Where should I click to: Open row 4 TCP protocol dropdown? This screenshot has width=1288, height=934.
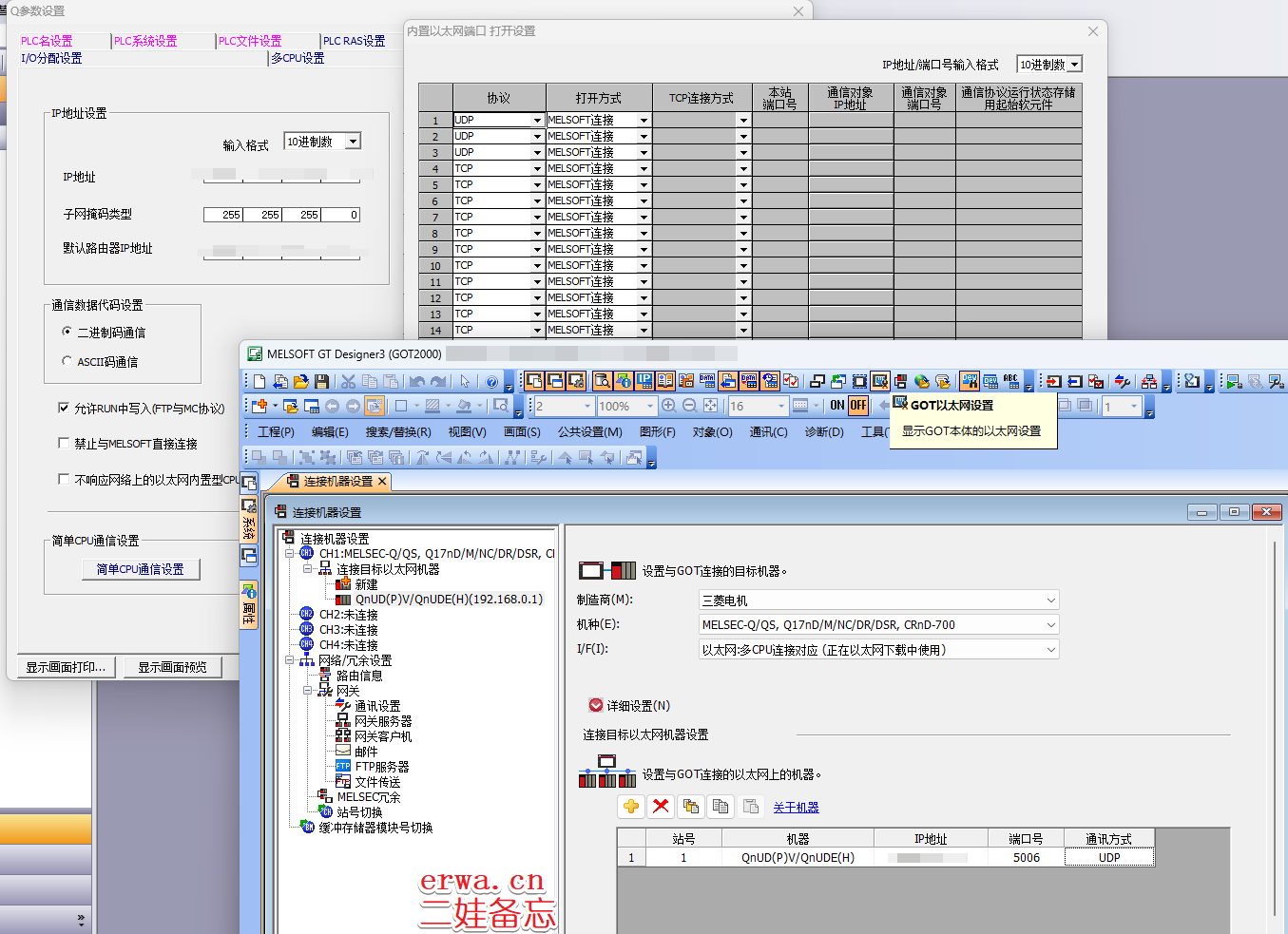point(537,169)
